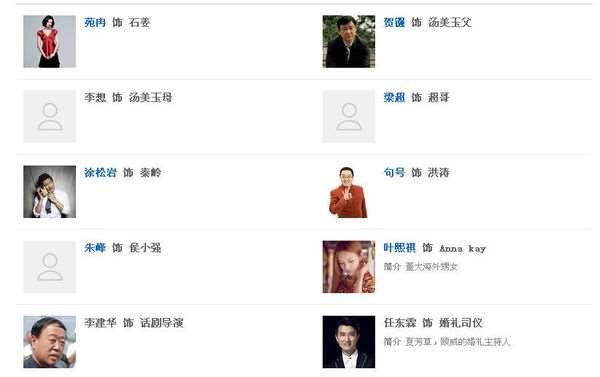Click the name 任东霖 playing 婚礼司仪
600x377 pixels.
click(399, 323)
